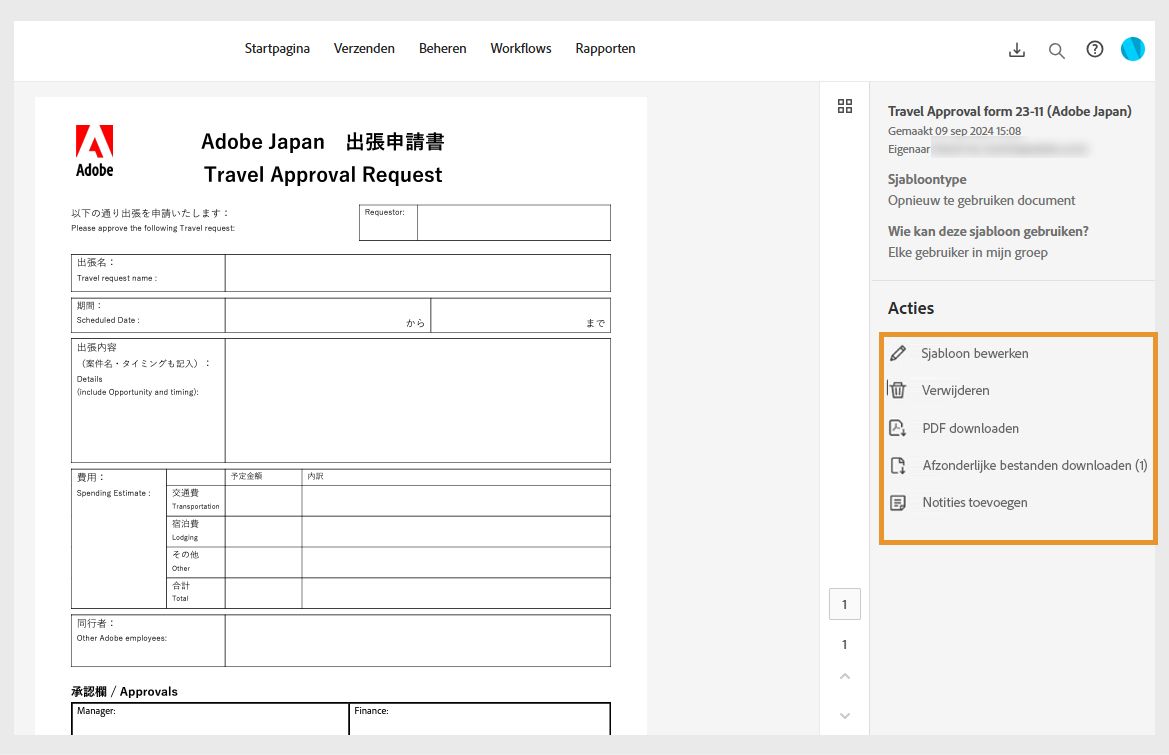
Task: Open the search icon in the header
Action: pyautogui.click(x=1056, y=48)
